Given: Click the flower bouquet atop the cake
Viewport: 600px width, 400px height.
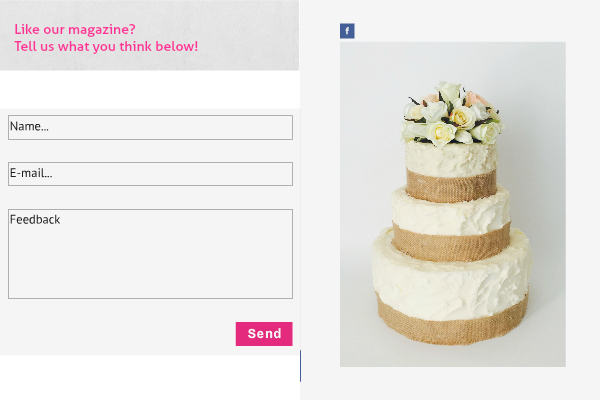Looking at the screenshot, I should (x=452, y=114).
